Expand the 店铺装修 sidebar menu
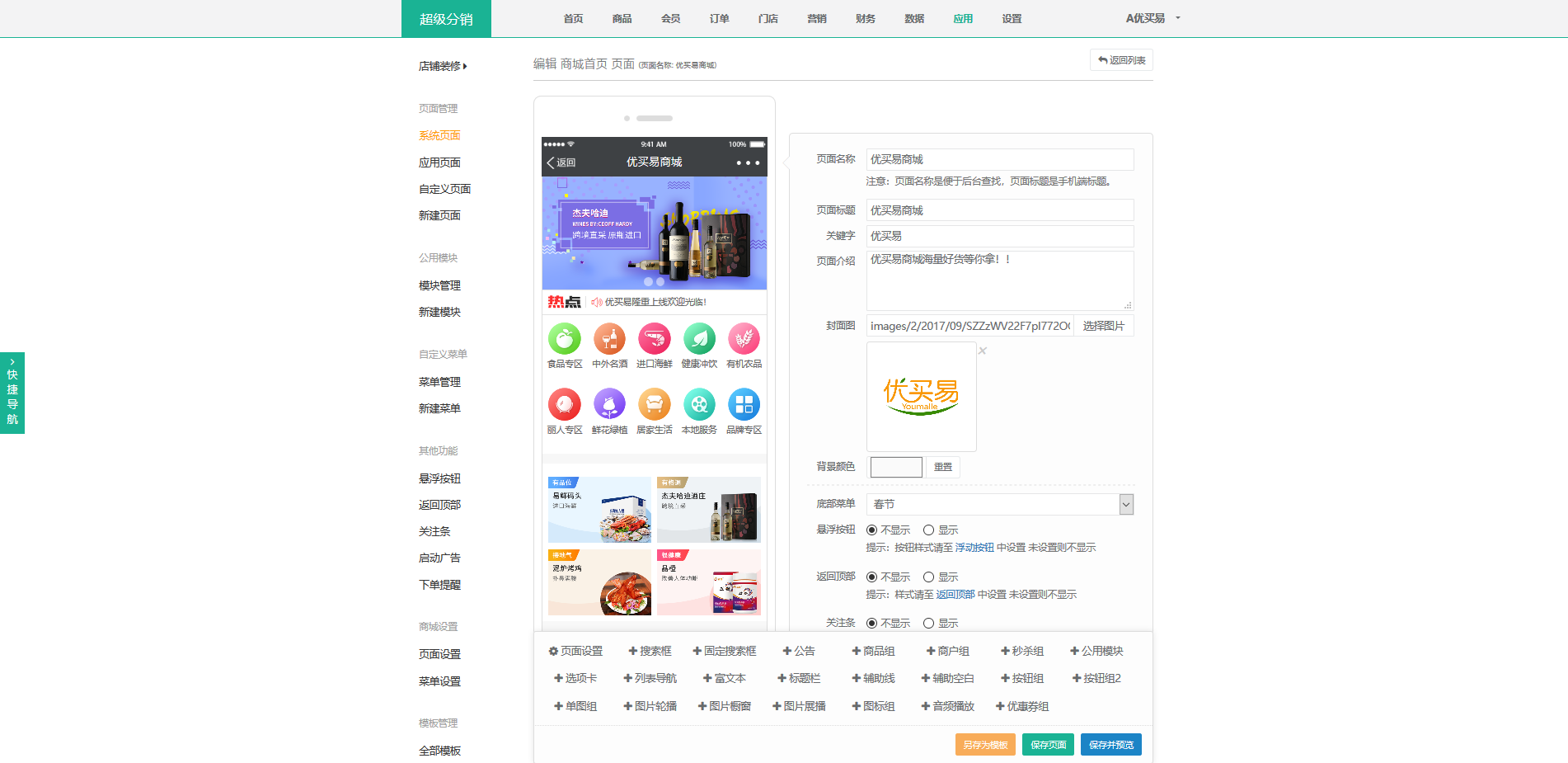 [443, 66]
